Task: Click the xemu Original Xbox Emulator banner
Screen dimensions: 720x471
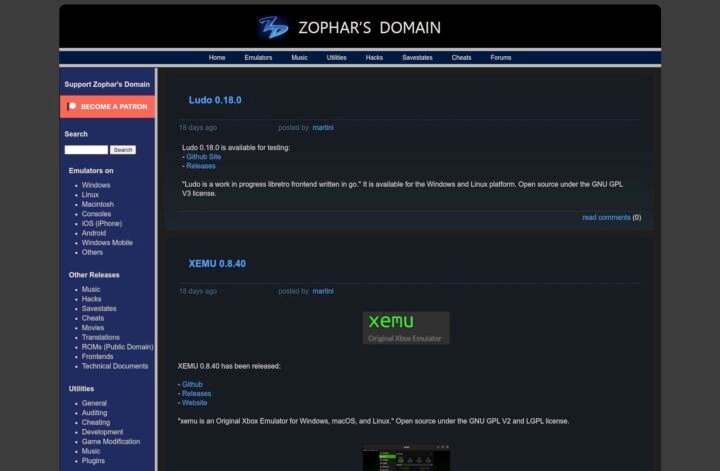Action: 406,328
